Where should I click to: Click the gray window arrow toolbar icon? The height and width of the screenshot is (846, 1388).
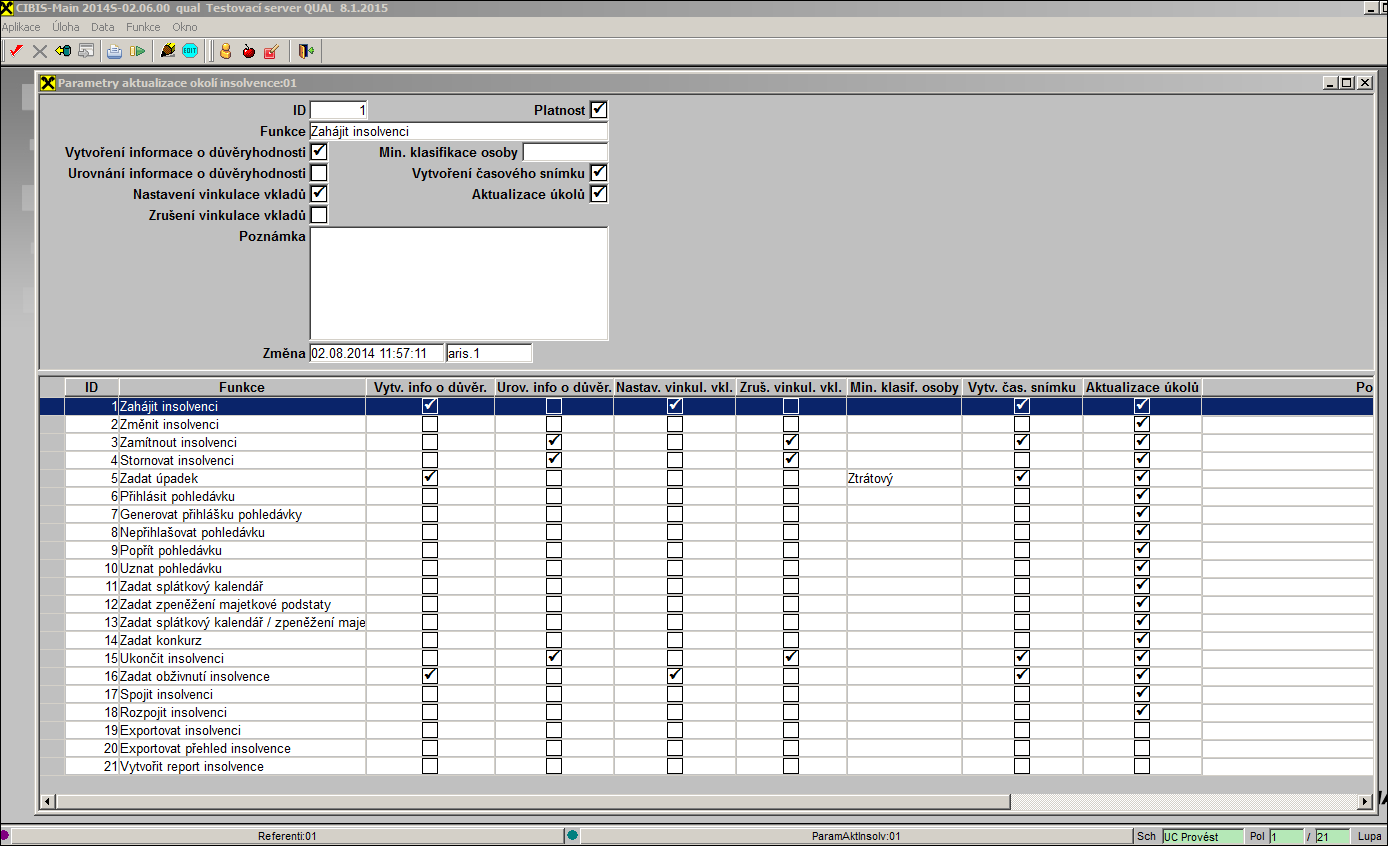click(x=86, y=51)
